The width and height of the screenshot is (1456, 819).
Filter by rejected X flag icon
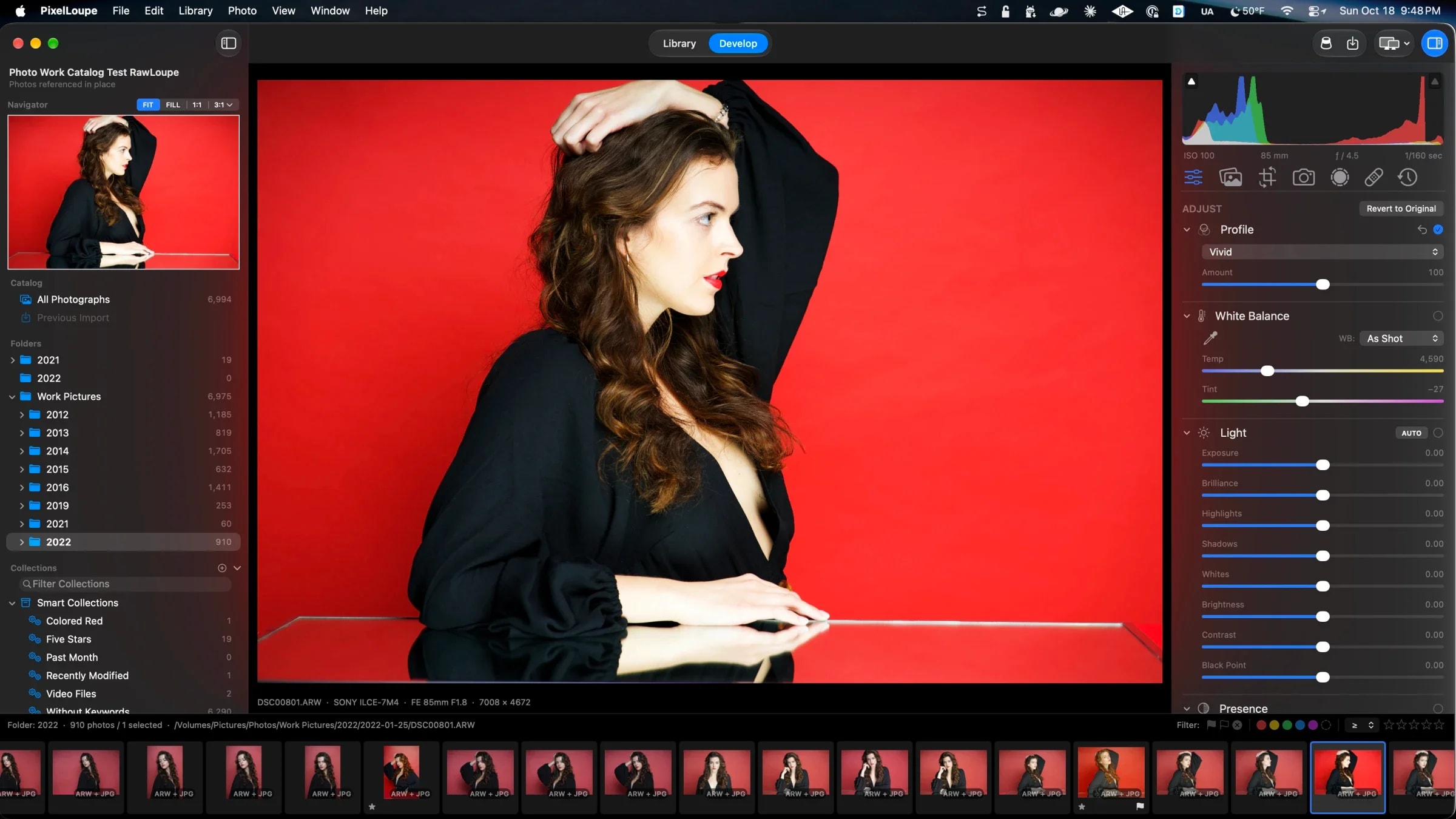pyautogui.click(x=1237, y=725)
